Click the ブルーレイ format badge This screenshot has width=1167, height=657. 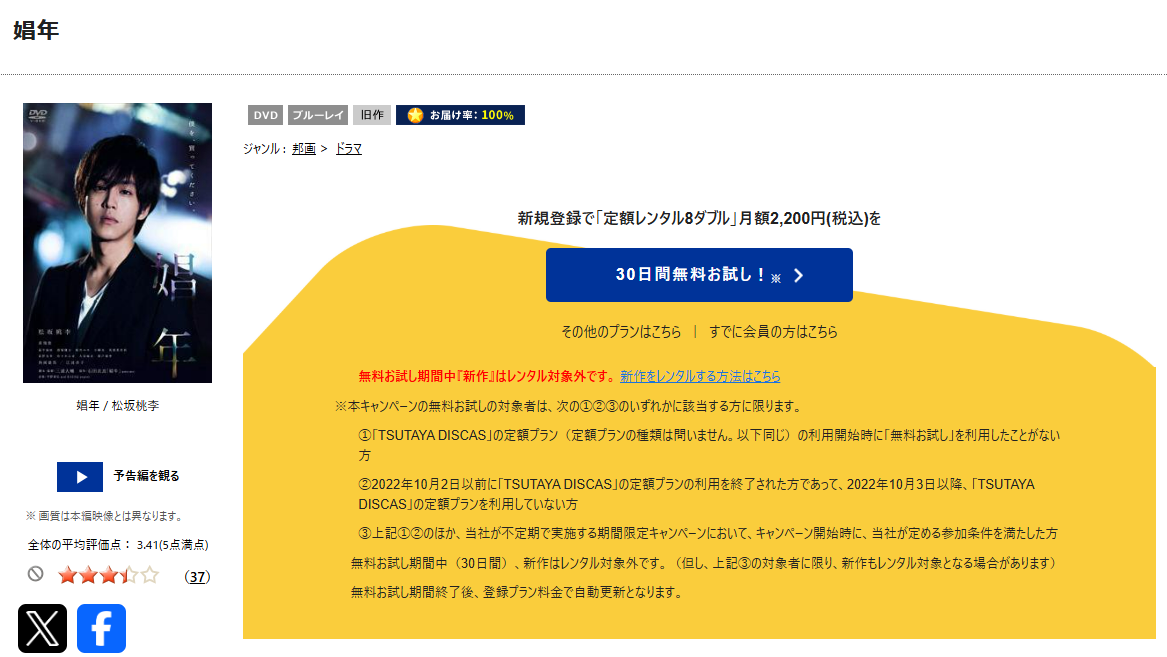tap(318, 114)
